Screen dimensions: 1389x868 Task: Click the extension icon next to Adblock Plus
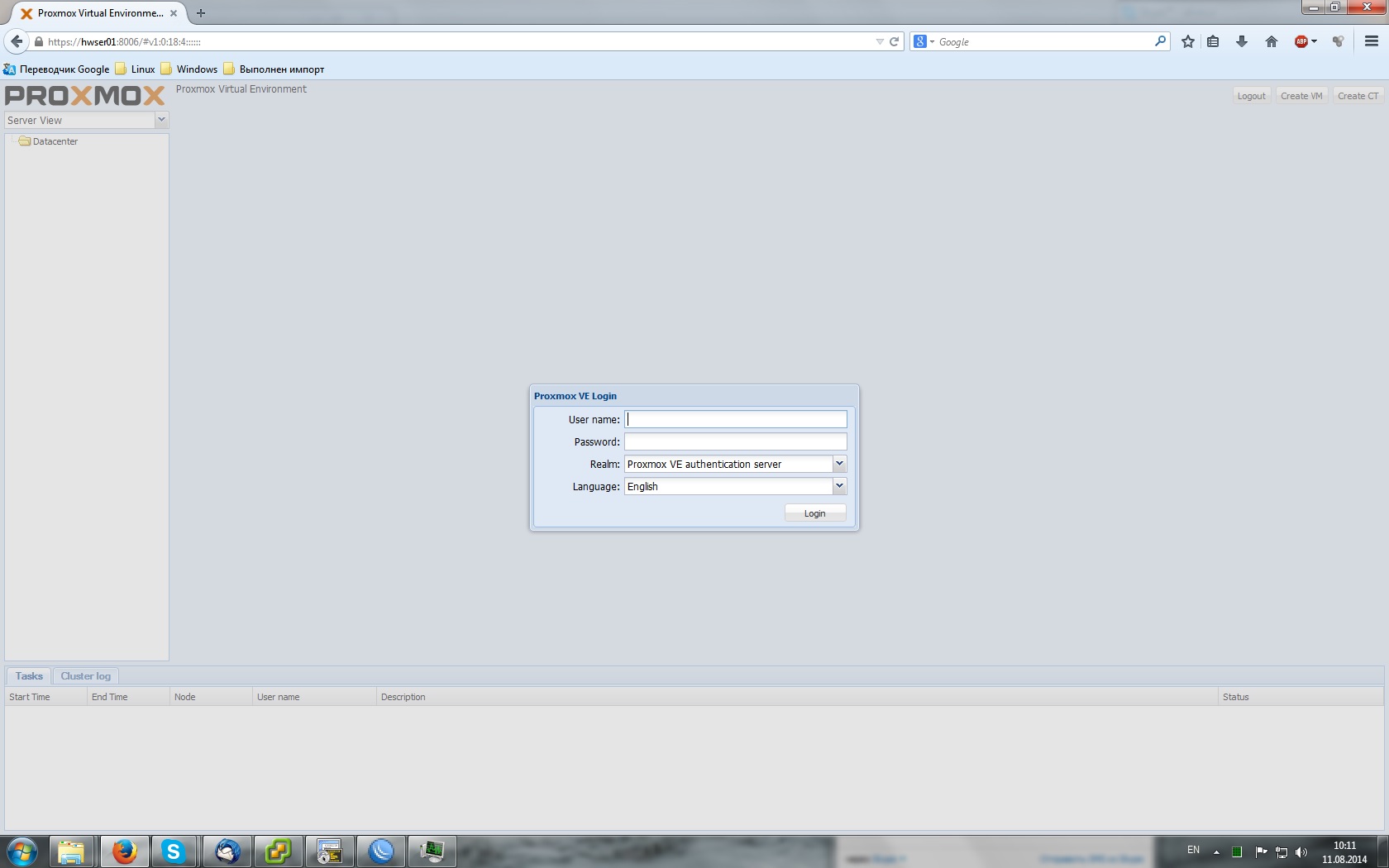coord(1338,41)
